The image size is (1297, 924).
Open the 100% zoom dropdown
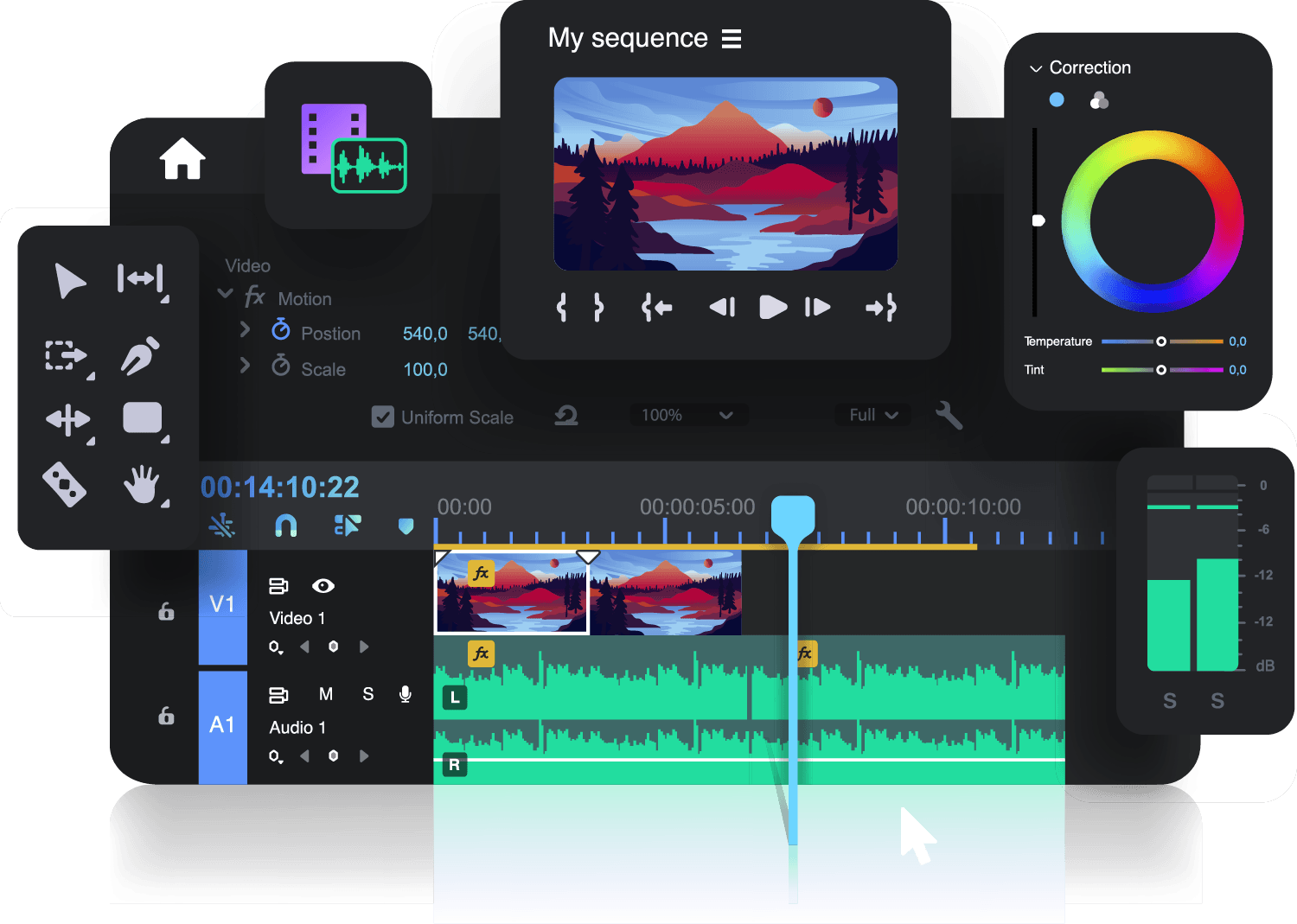point(688,415)
